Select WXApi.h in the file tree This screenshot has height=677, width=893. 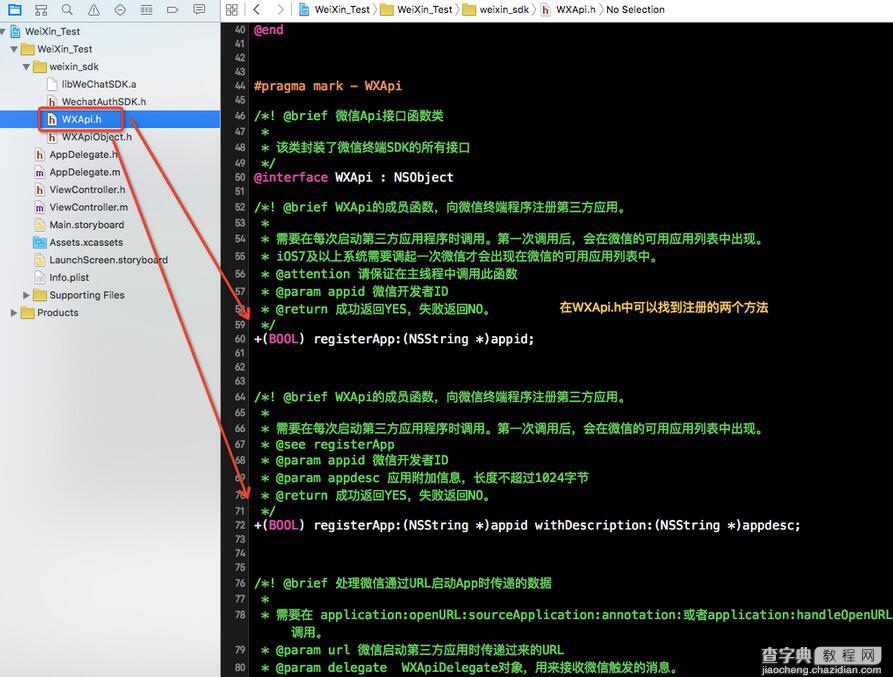81,119
